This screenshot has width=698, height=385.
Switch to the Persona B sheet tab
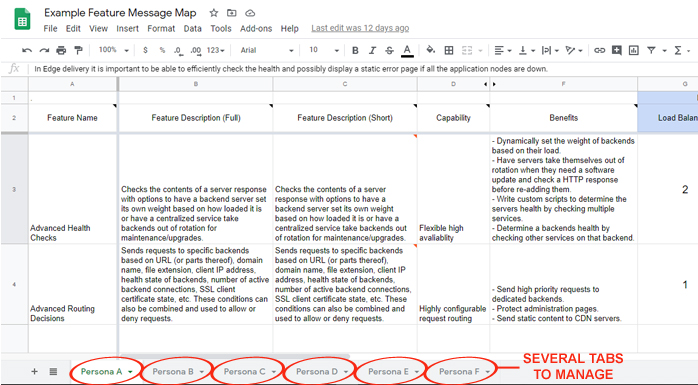(x=173, y=371)
